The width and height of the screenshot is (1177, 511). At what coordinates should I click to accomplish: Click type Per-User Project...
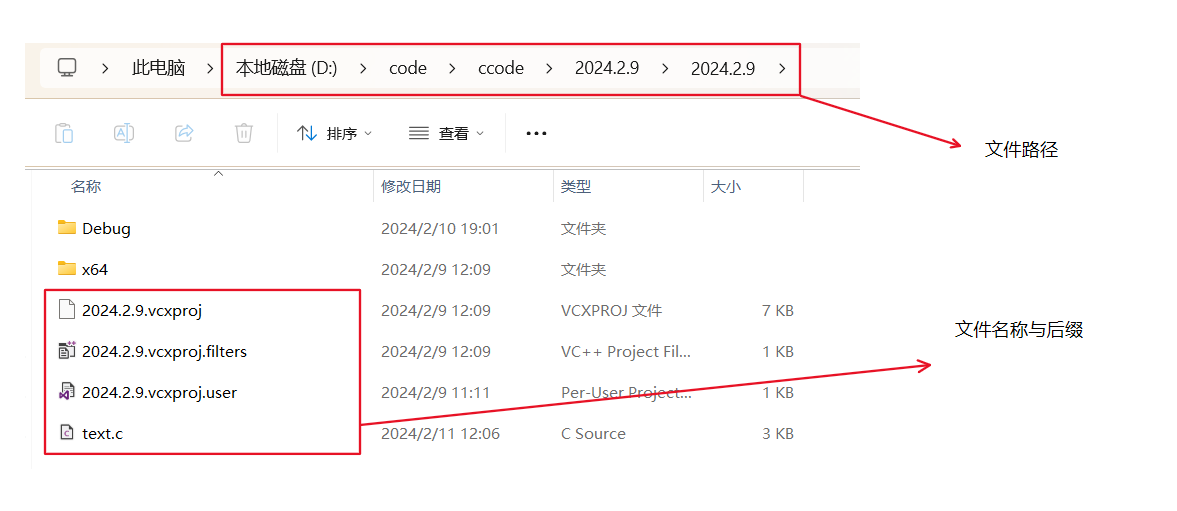626,392
